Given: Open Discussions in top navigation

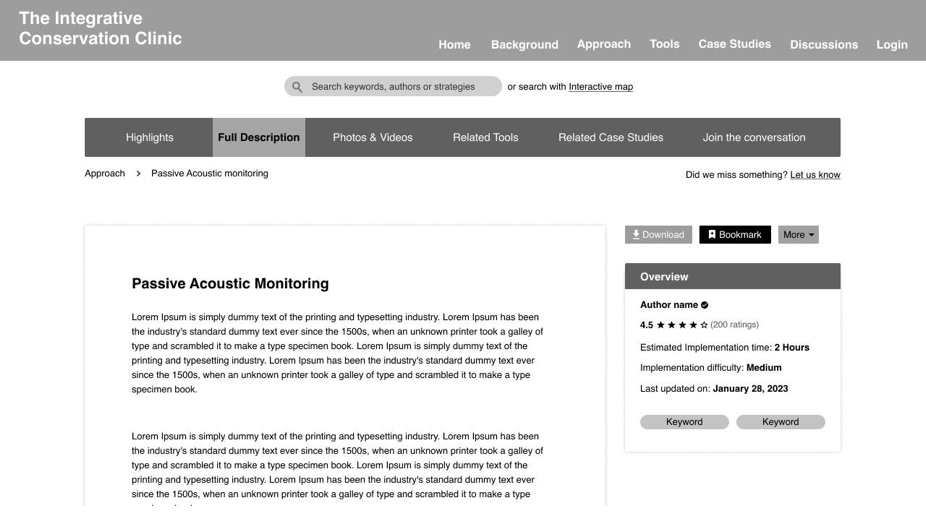Looking at the screenshot, I should (x=824, y=44).
